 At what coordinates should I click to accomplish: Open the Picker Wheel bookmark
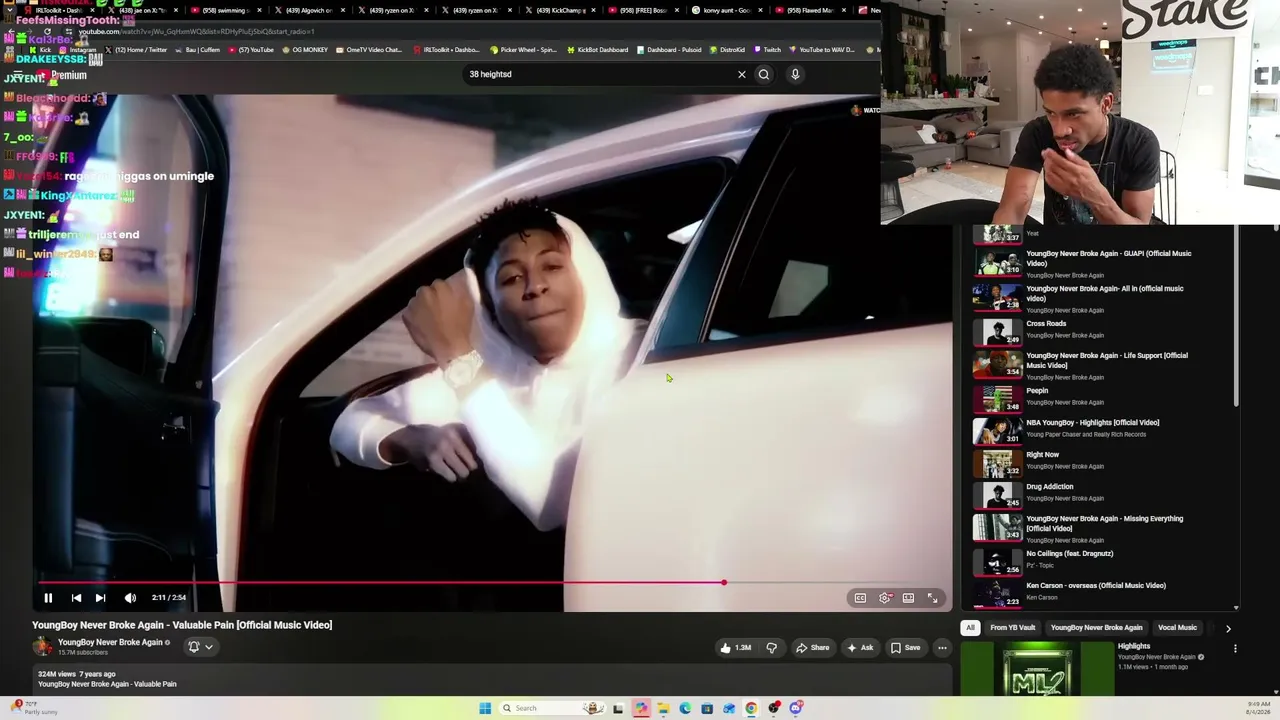click(523, 50)
